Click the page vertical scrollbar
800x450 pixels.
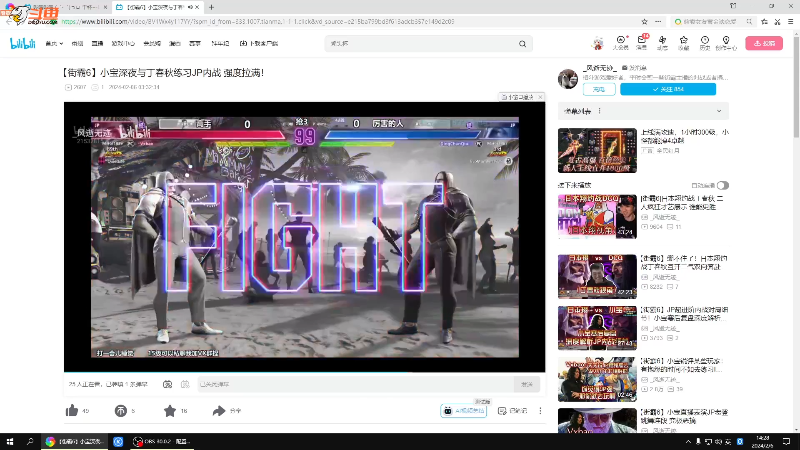796,87
